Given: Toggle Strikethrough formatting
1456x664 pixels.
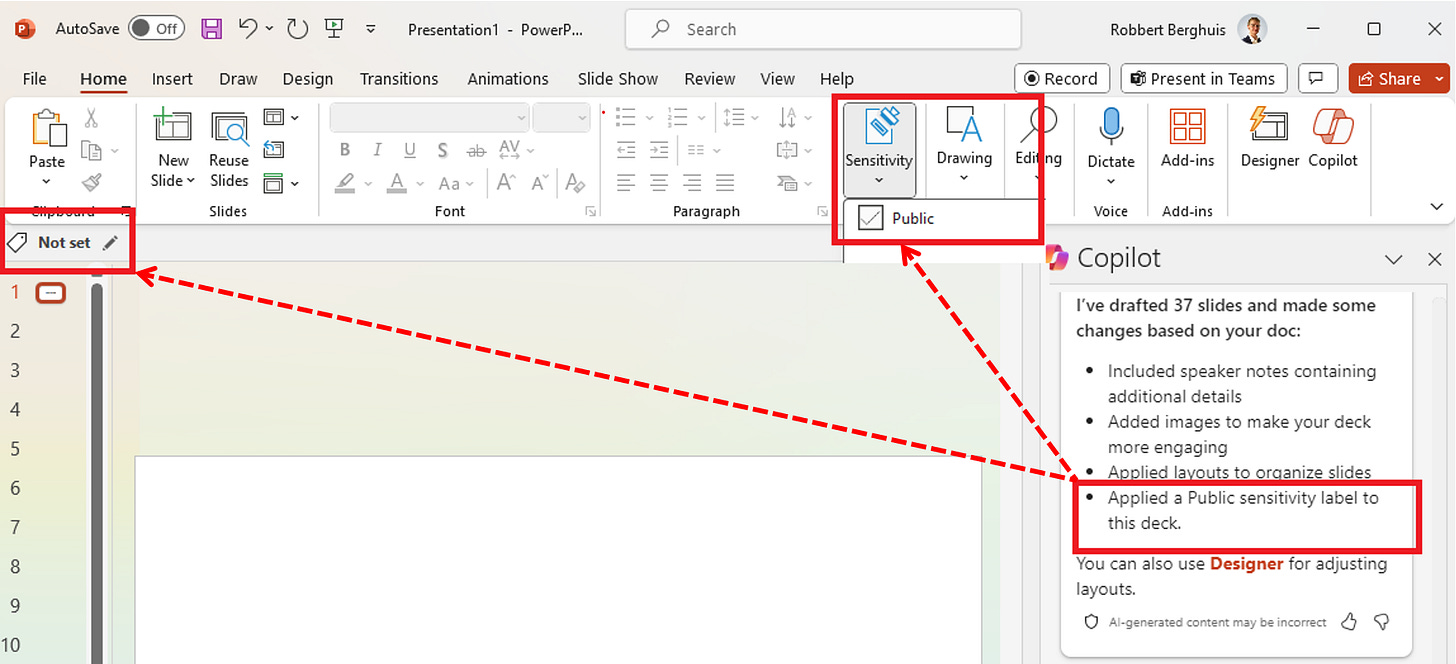Looking at the screenshot, I should pyautogui.click(x=477, y=150).
